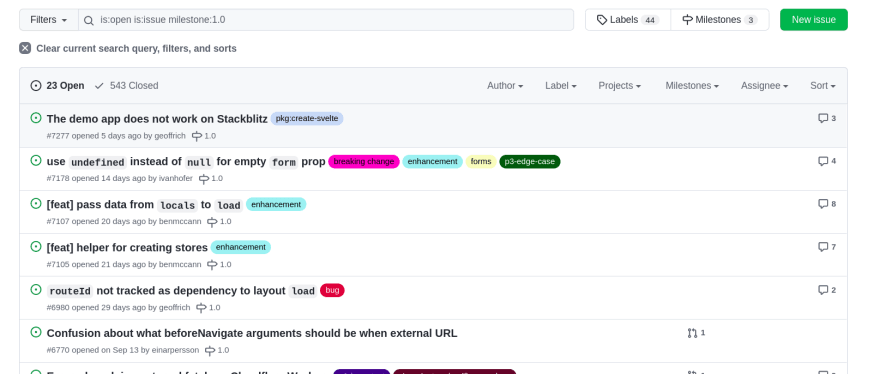Image resolution: width=880 pixels, height=374 pixels.
Task: Open the Filters dropdown
Action: 49,20
